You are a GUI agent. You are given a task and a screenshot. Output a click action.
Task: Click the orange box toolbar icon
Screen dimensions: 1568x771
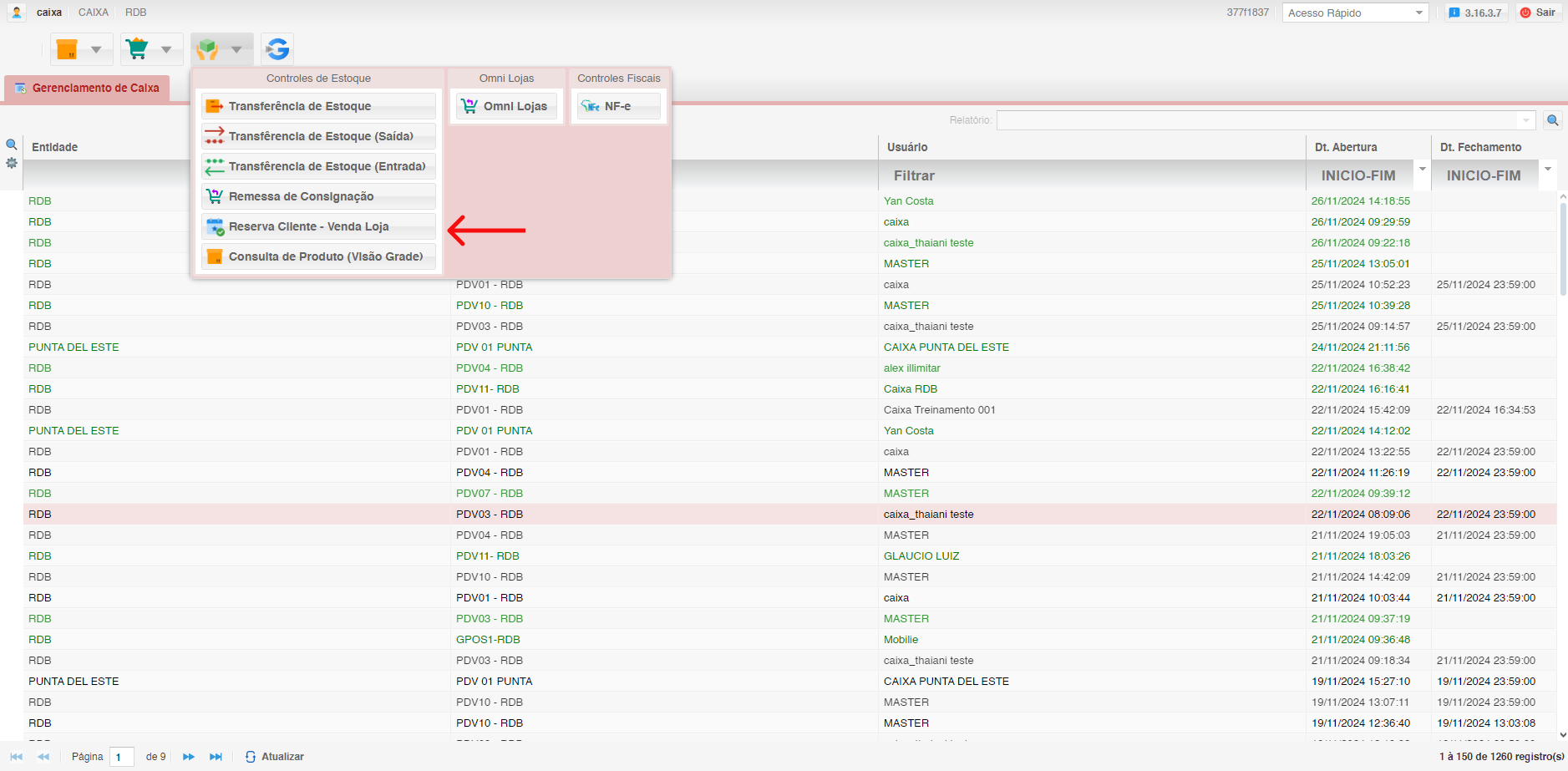pyautogui.click(x=67, y=49)
